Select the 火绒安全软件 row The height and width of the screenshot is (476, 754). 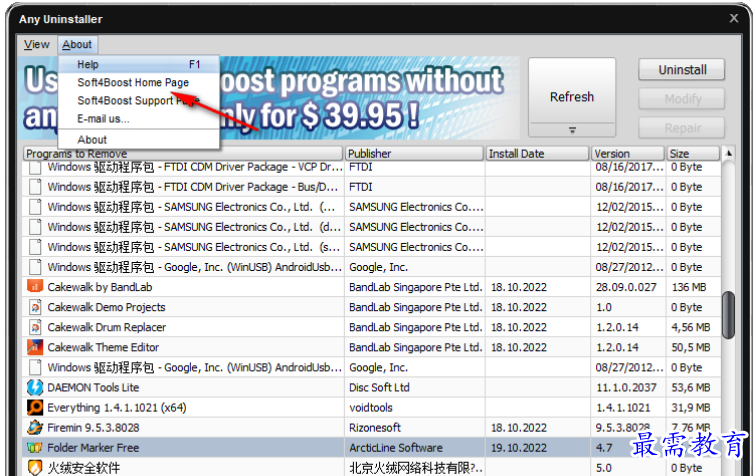coord(372,467)
